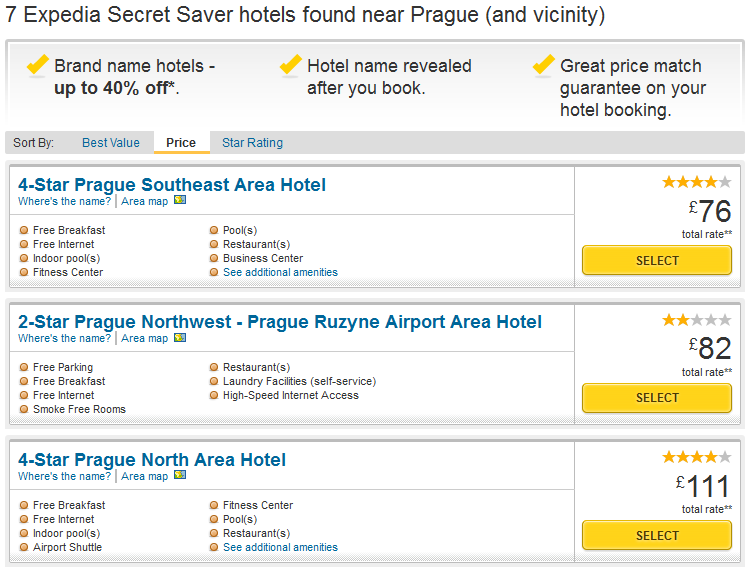Expand additional amenities for North Area hotel
This screenshot has height=571, width=746.
(x=280, y=547)
